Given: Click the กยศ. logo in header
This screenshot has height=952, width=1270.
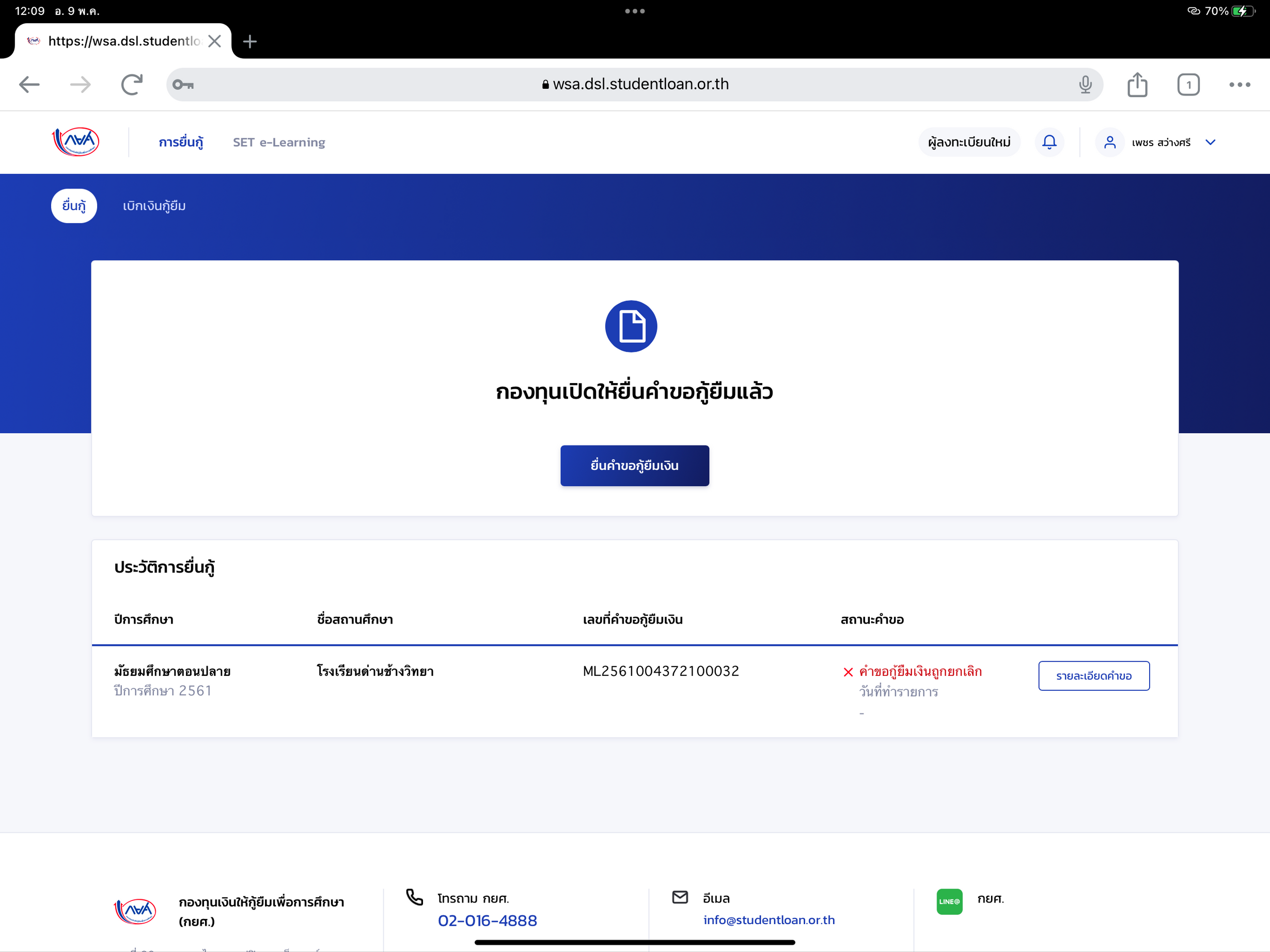Looking at the screenshot, I should pos(76,142).
